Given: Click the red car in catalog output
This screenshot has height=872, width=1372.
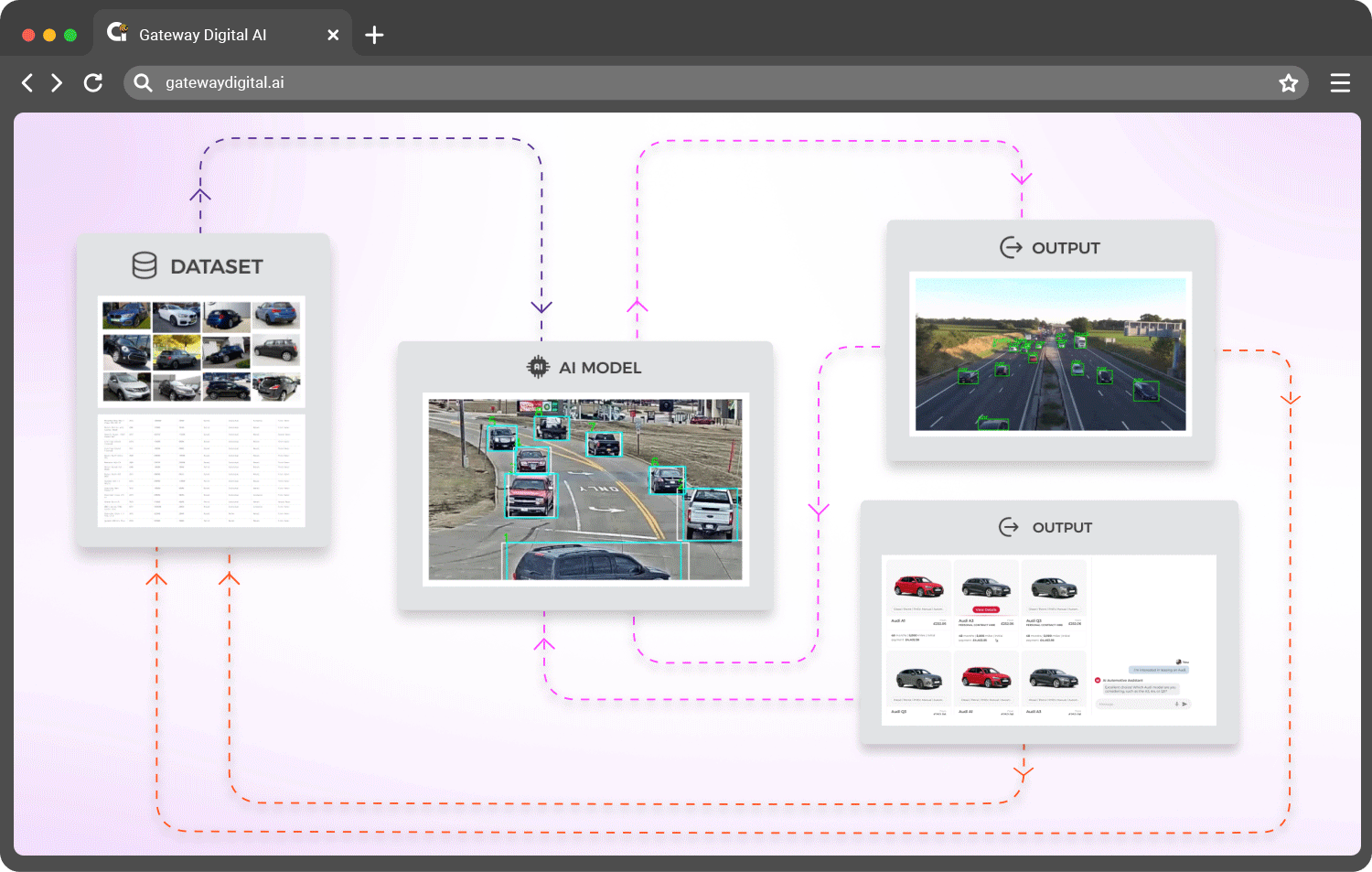Looking at the screenshot, I should coord(918,586).
